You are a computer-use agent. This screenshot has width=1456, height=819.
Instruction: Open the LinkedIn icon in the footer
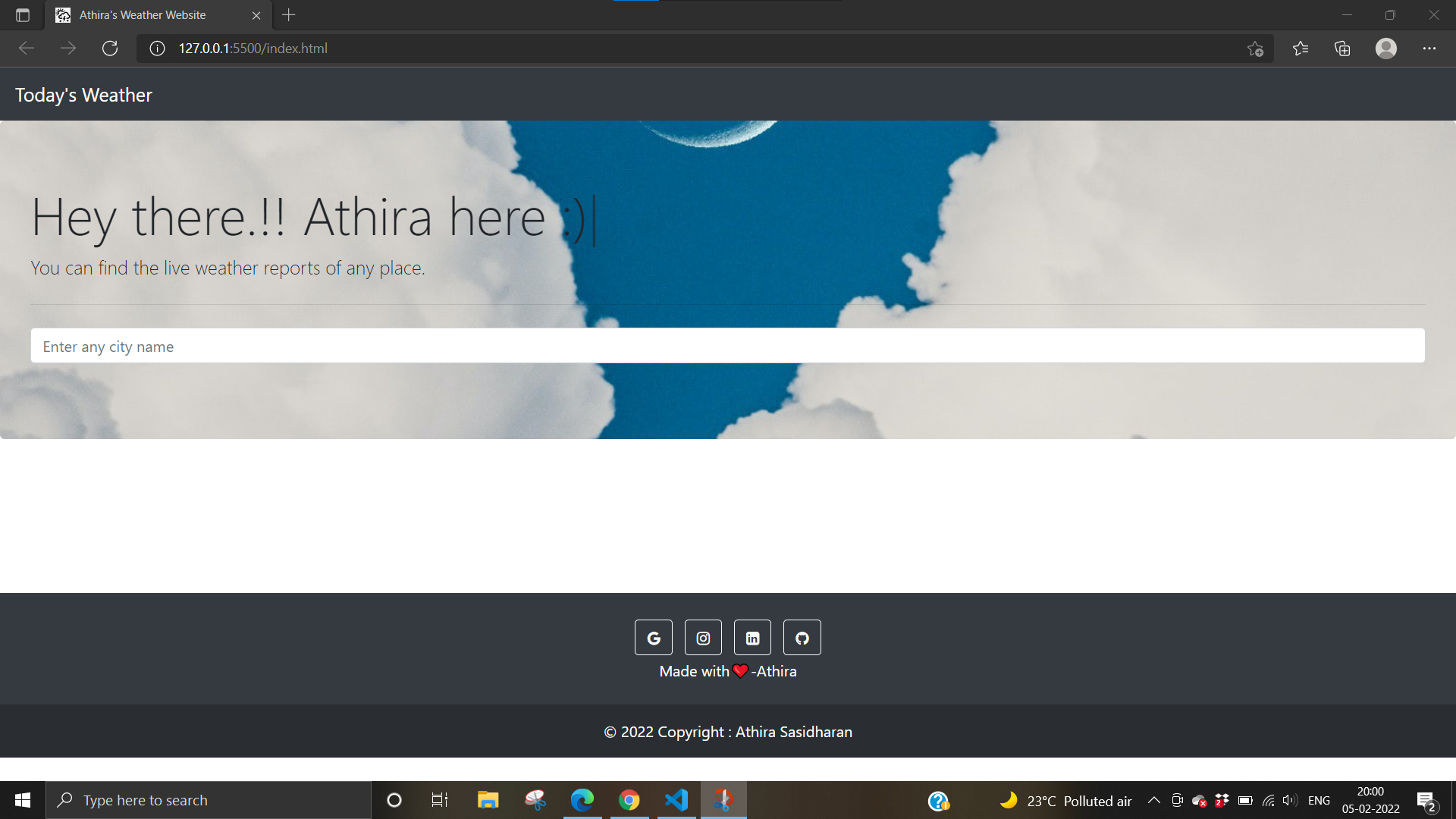752,637
